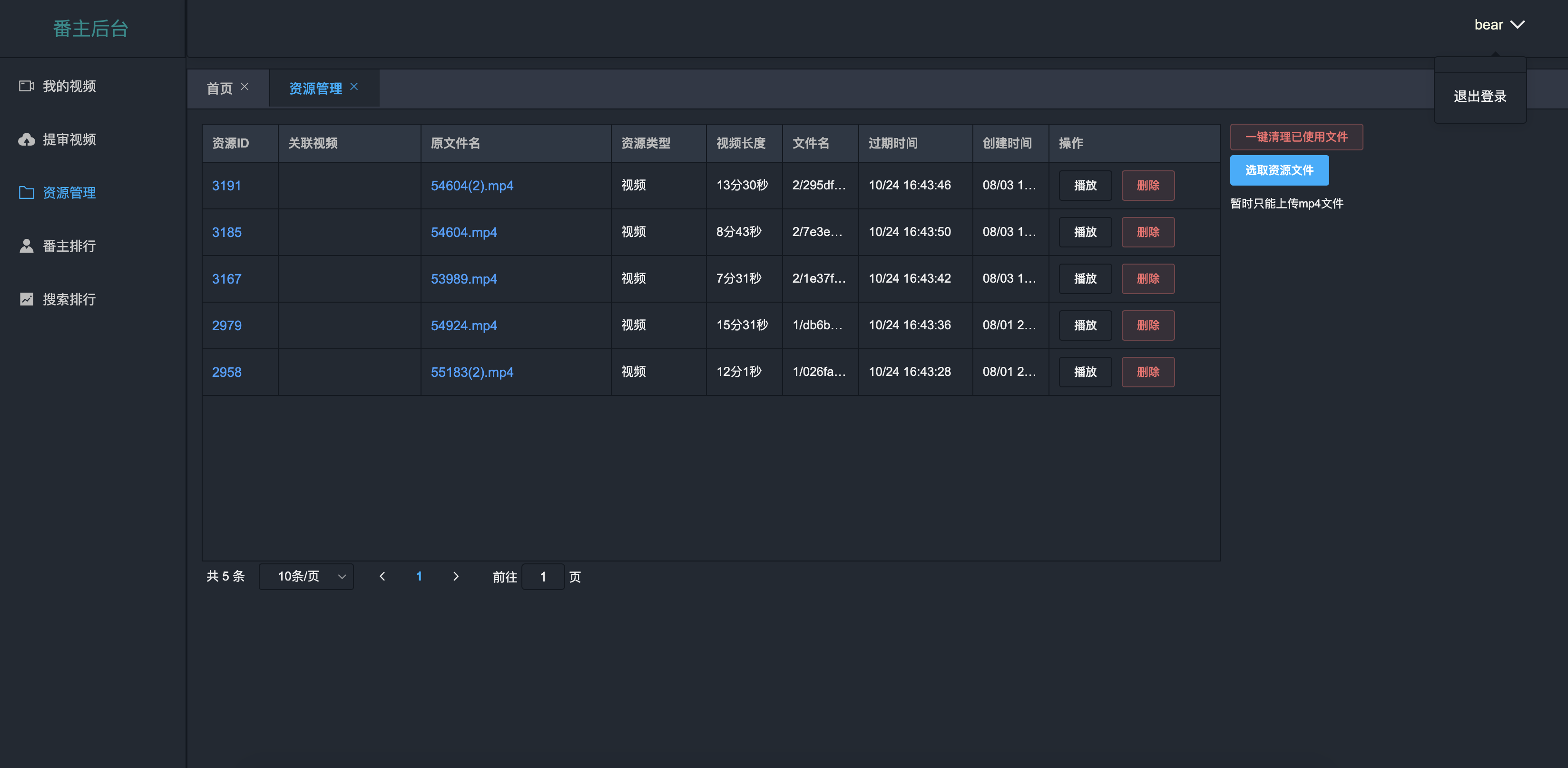This screenshot has height=768, width=1568.
Task: Click expiry time 10/24 16:43:28
Action: [910, 372]
